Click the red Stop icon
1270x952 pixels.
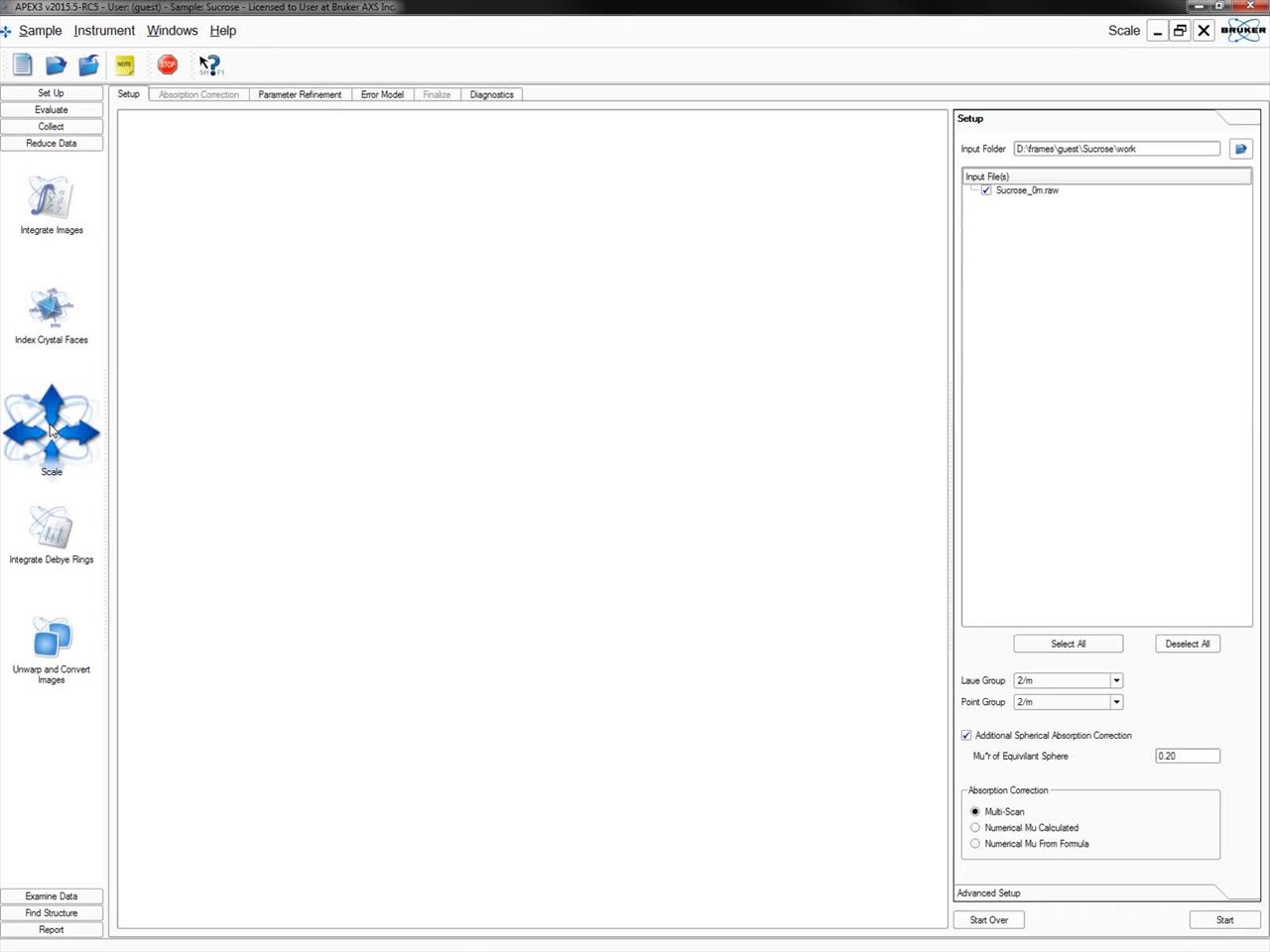coord(168,65)
